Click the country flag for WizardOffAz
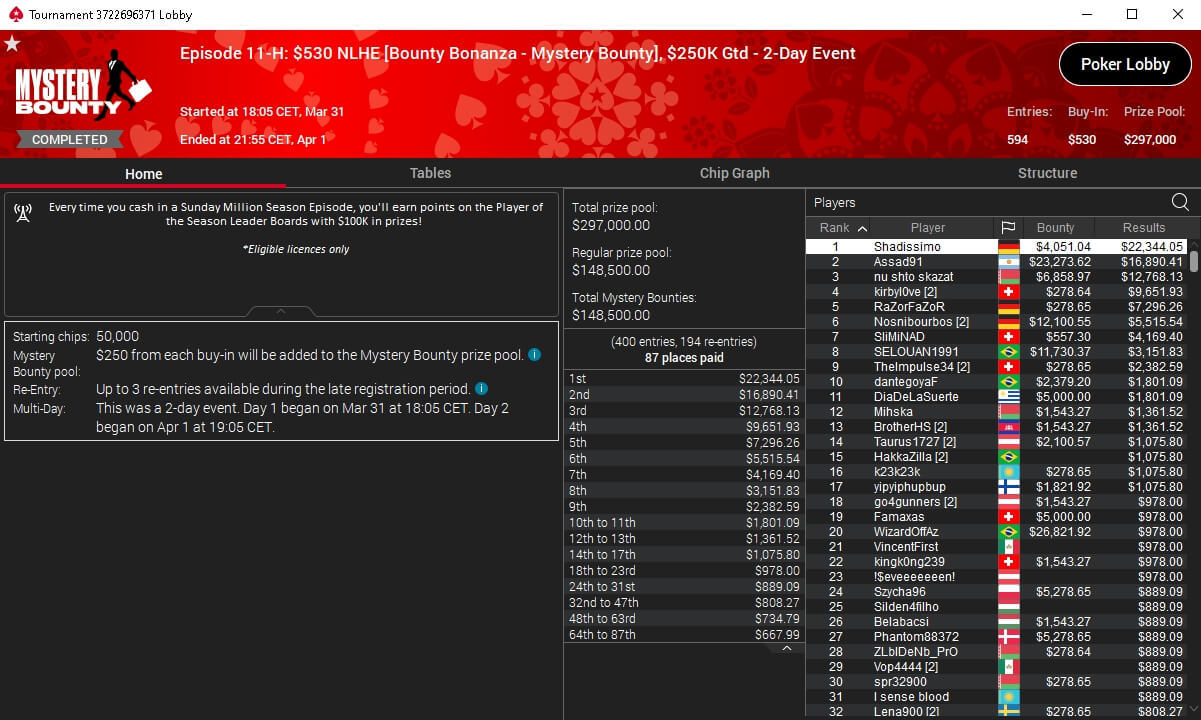Image resolution: width=1201 pixels, height=720 pixels. 1008,532
